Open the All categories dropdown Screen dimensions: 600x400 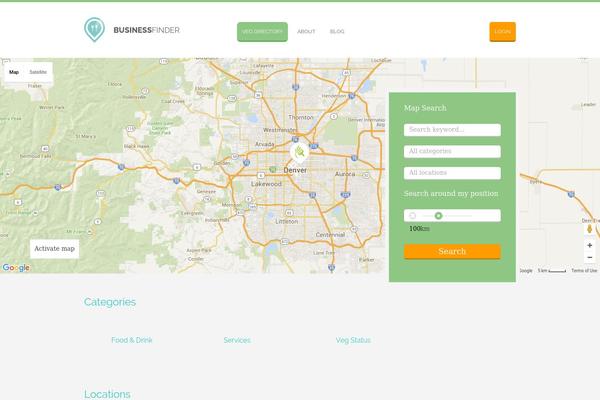(x=452, y=151)
